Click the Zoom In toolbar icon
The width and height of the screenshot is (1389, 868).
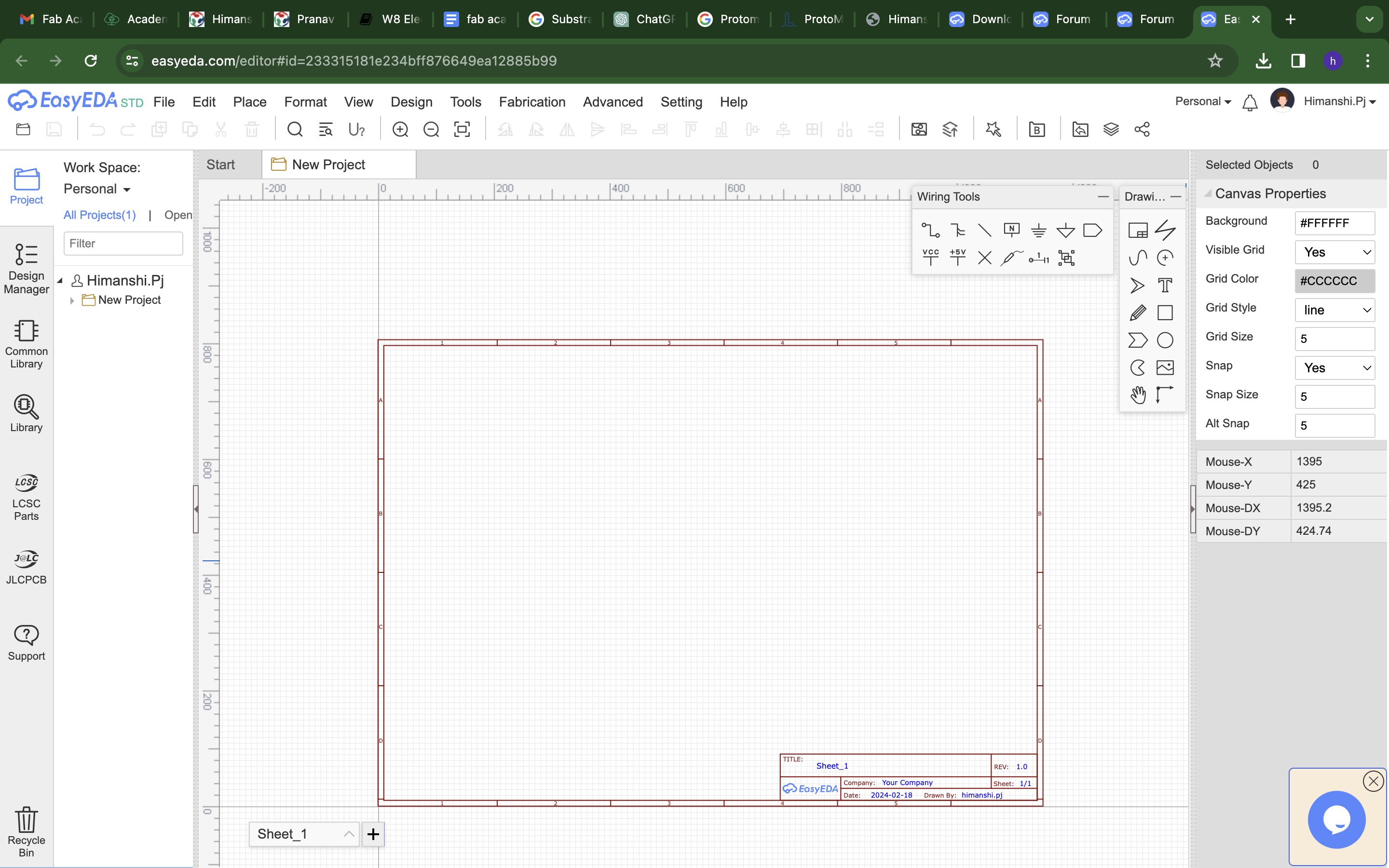400,130
